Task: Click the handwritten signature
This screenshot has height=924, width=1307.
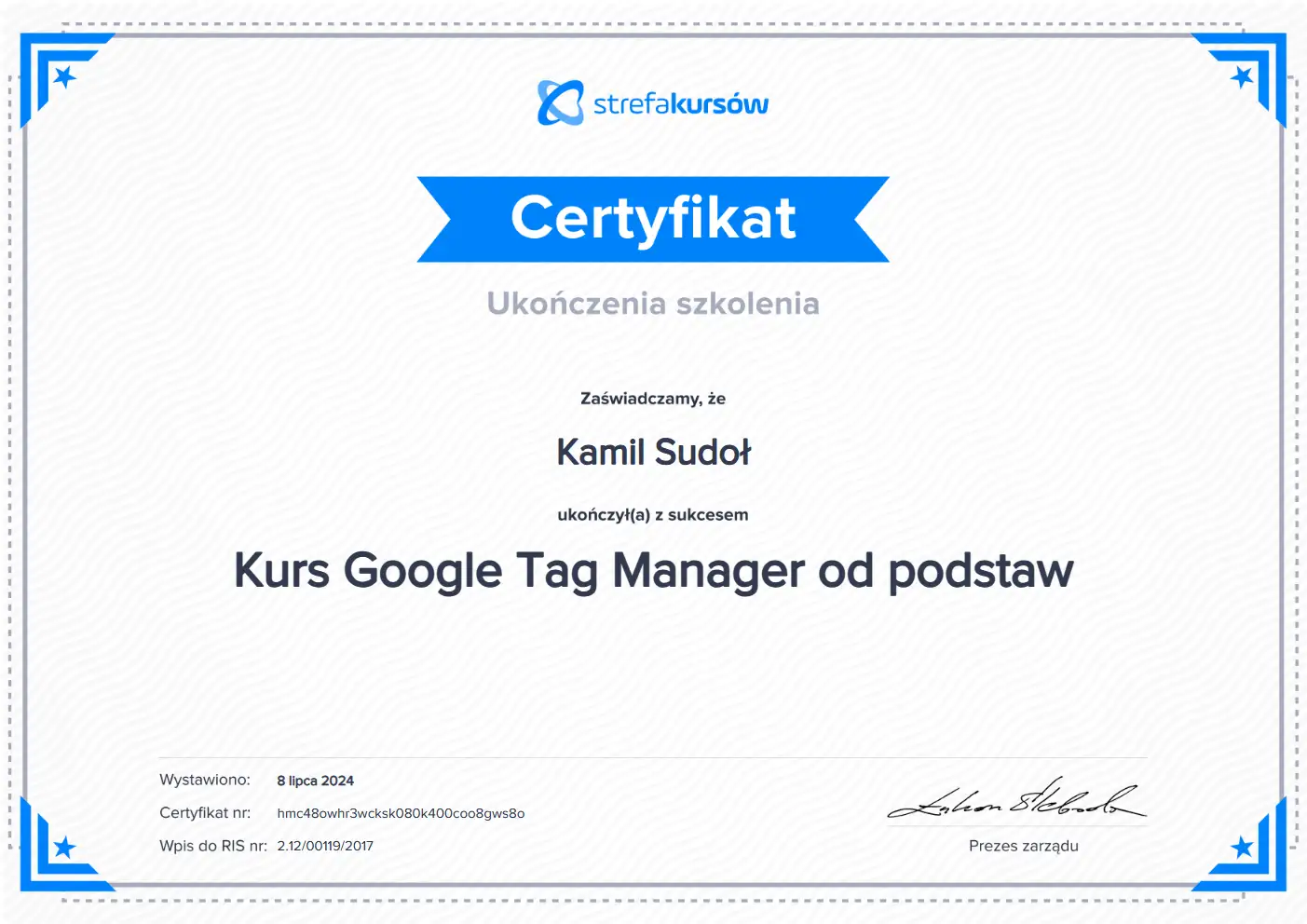Action: [x=1015, y=801]
